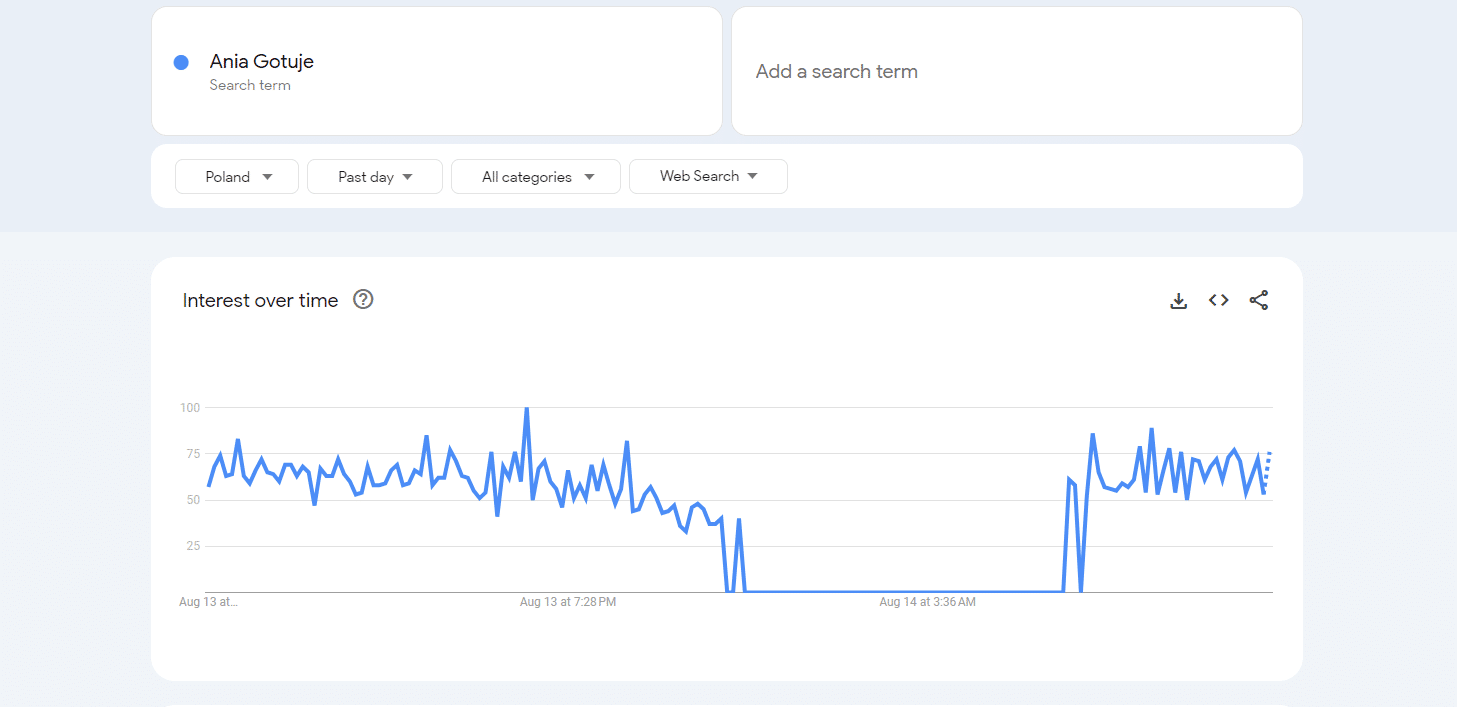Click the 100 y-axis value
The height and width of the screenshot is (707, 1457).
(190, 408)
